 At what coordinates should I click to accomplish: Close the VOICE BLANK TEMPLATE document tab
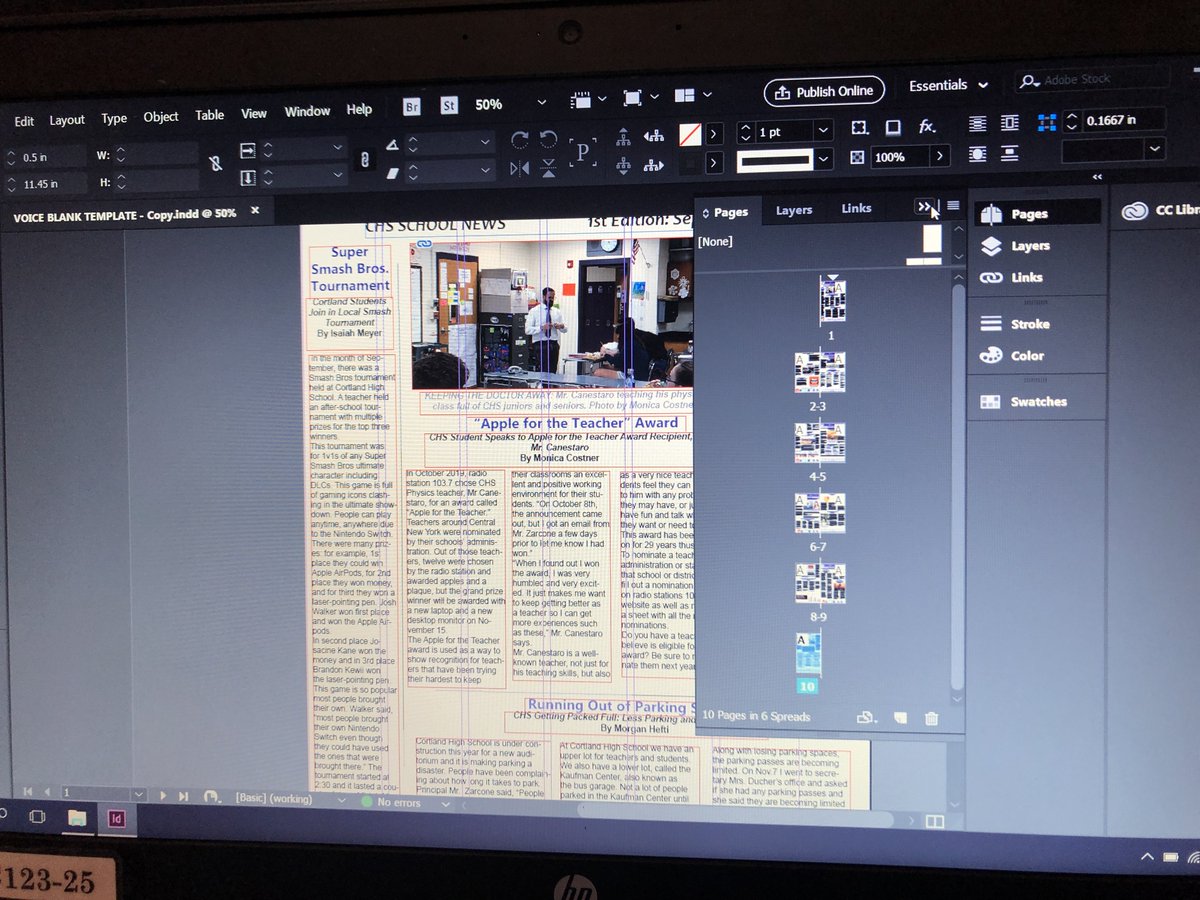(255, 211)
